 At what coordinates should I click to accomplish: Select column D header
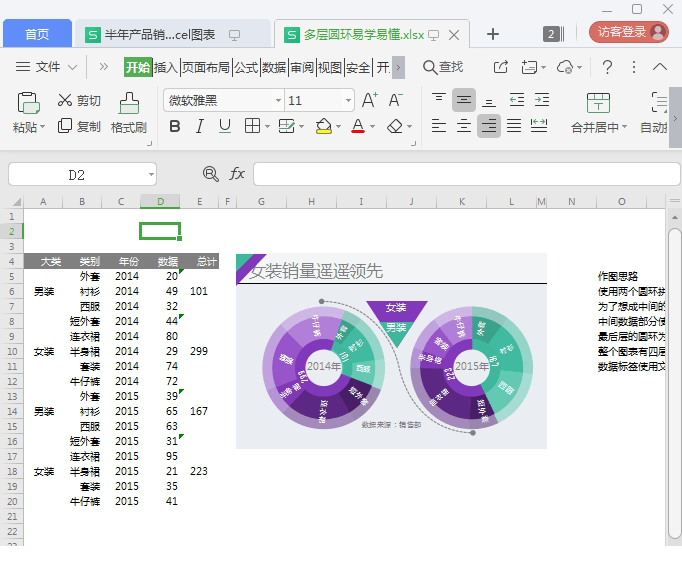[x=160, y=201]
